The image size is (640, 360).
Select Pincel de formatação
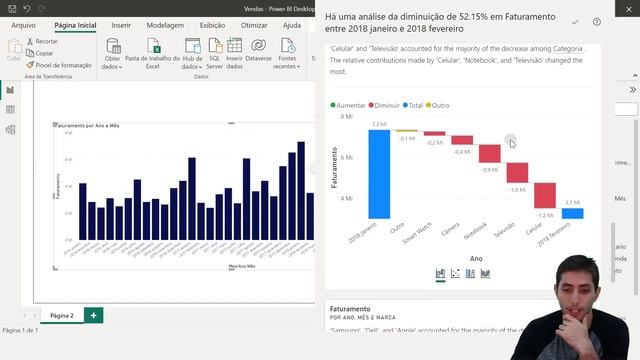click(x=59, y=65)
